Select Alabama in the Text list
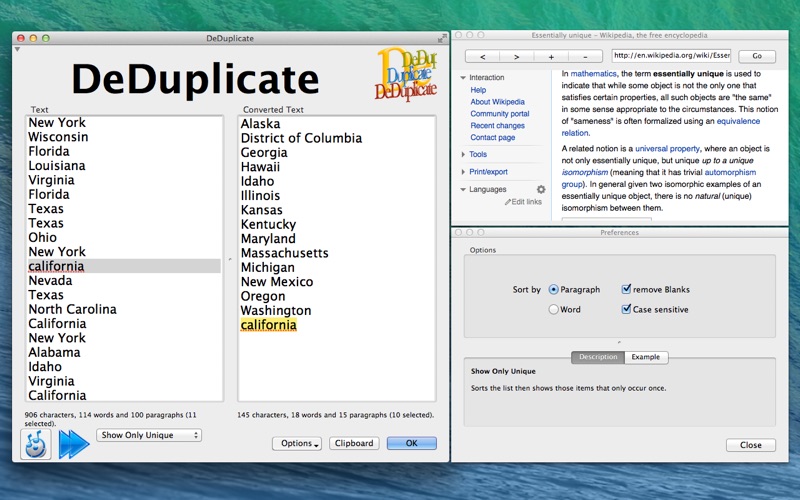 click(54, 352)
